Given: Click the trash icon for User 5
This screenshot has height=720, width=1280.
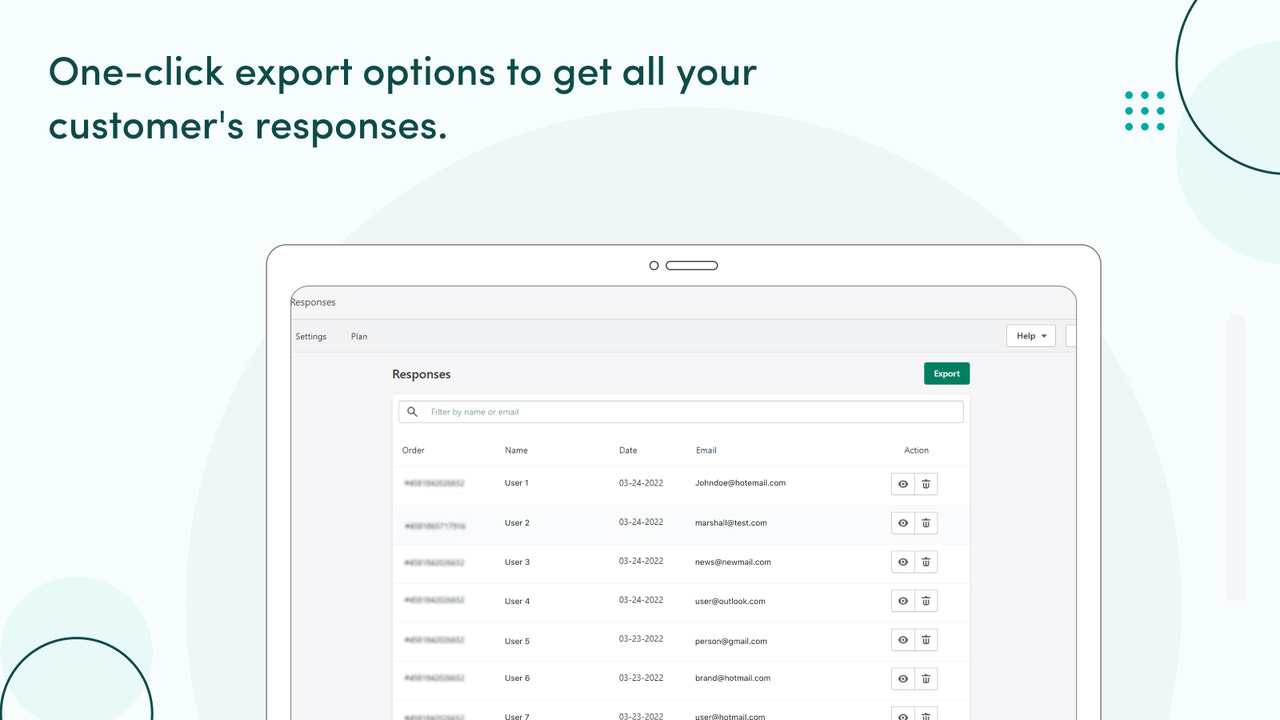Looking at the screenshot, I should [x=926, y=639].
